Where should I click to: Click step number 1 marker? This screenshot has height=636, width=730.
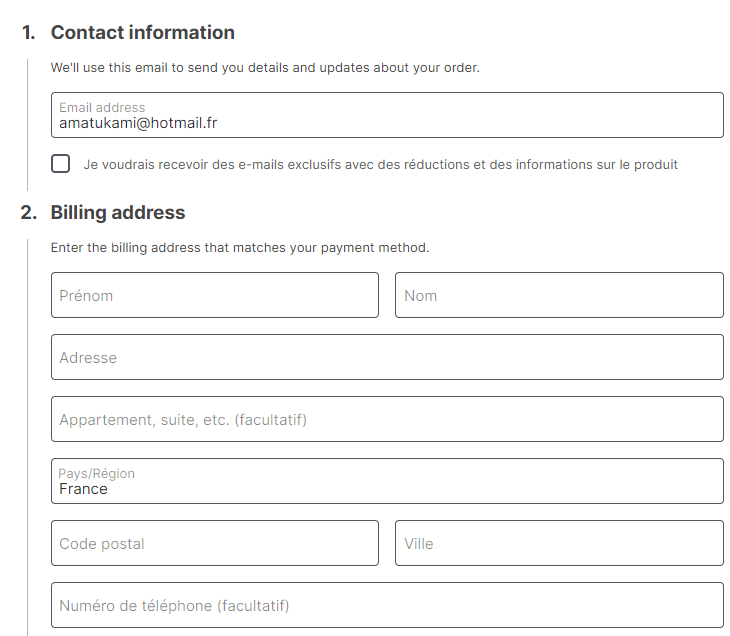28,32
